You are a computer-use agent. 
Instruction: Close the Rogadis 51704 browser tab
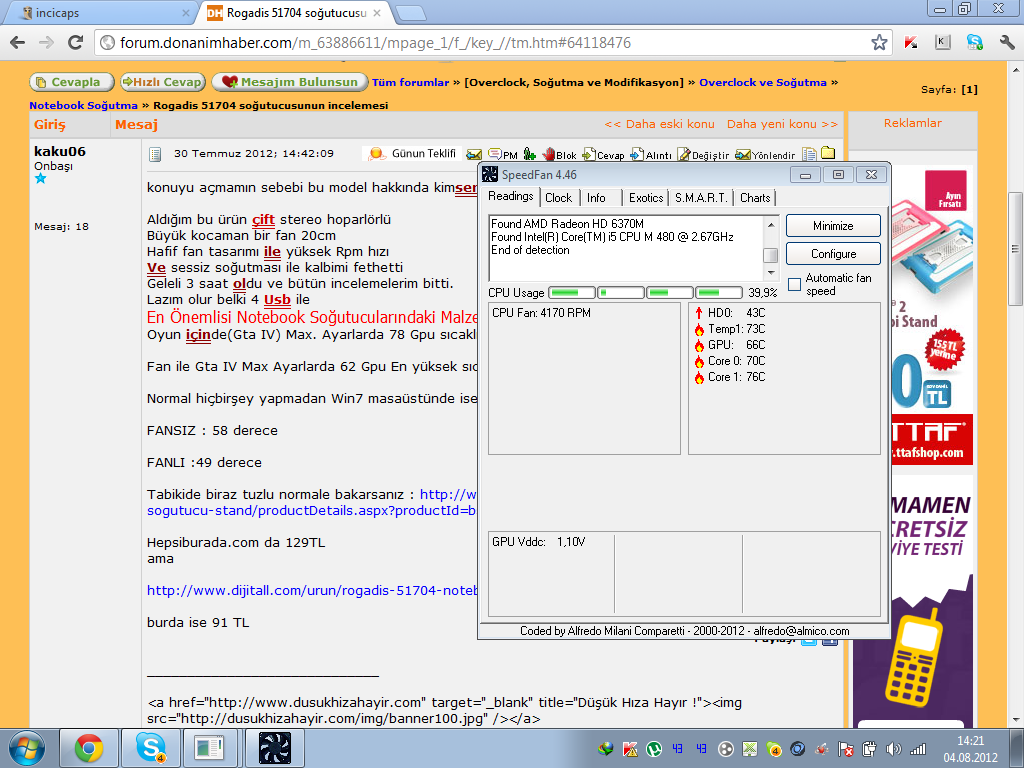click(x=377, y=12)
